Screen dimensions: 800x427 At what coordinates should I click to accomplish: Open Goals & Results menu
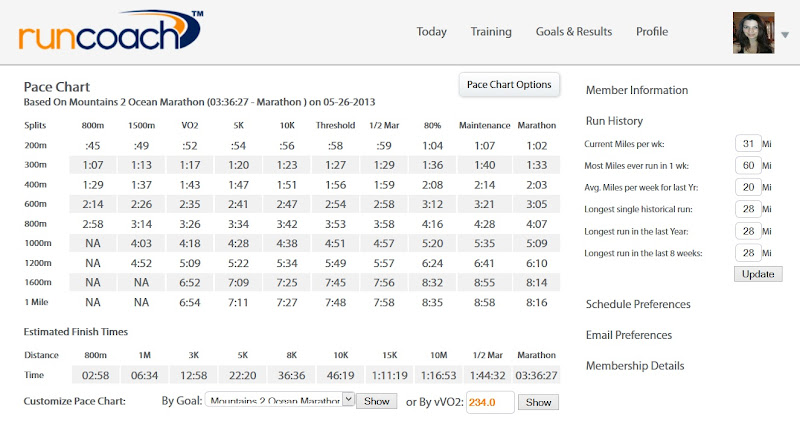(573, 32)
